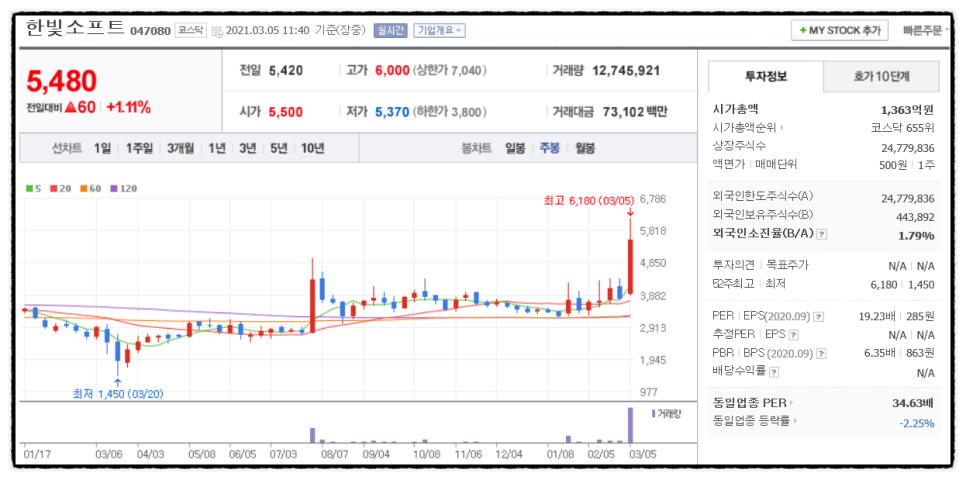The height and width of the screenshot is (480, 966).
Task: Click the 거래량 value 12,745,921
Action: coord(626,71)
